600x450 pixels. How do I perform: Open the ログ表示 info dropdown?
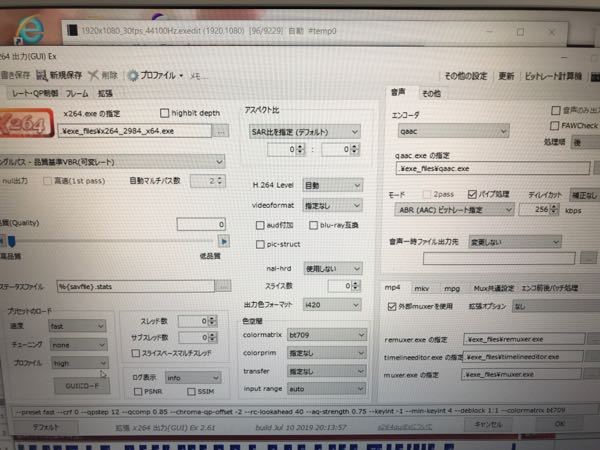[193, 378]
